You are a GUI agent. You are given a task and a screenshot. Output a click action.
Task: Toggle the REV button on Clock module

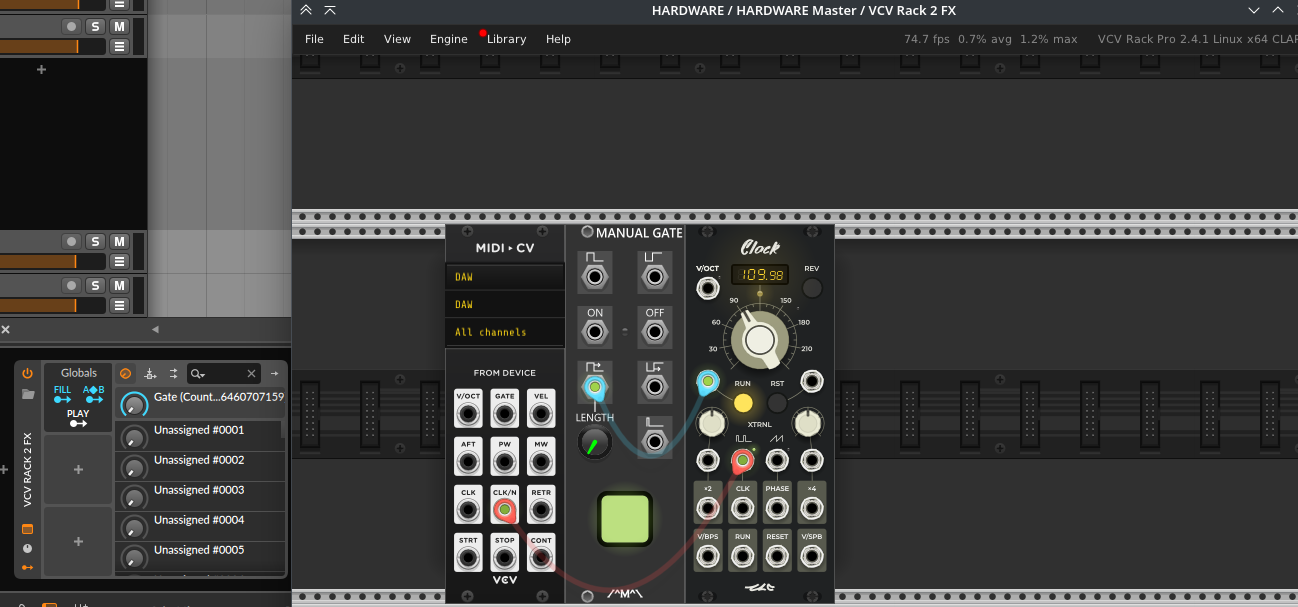tap(812, 288)
